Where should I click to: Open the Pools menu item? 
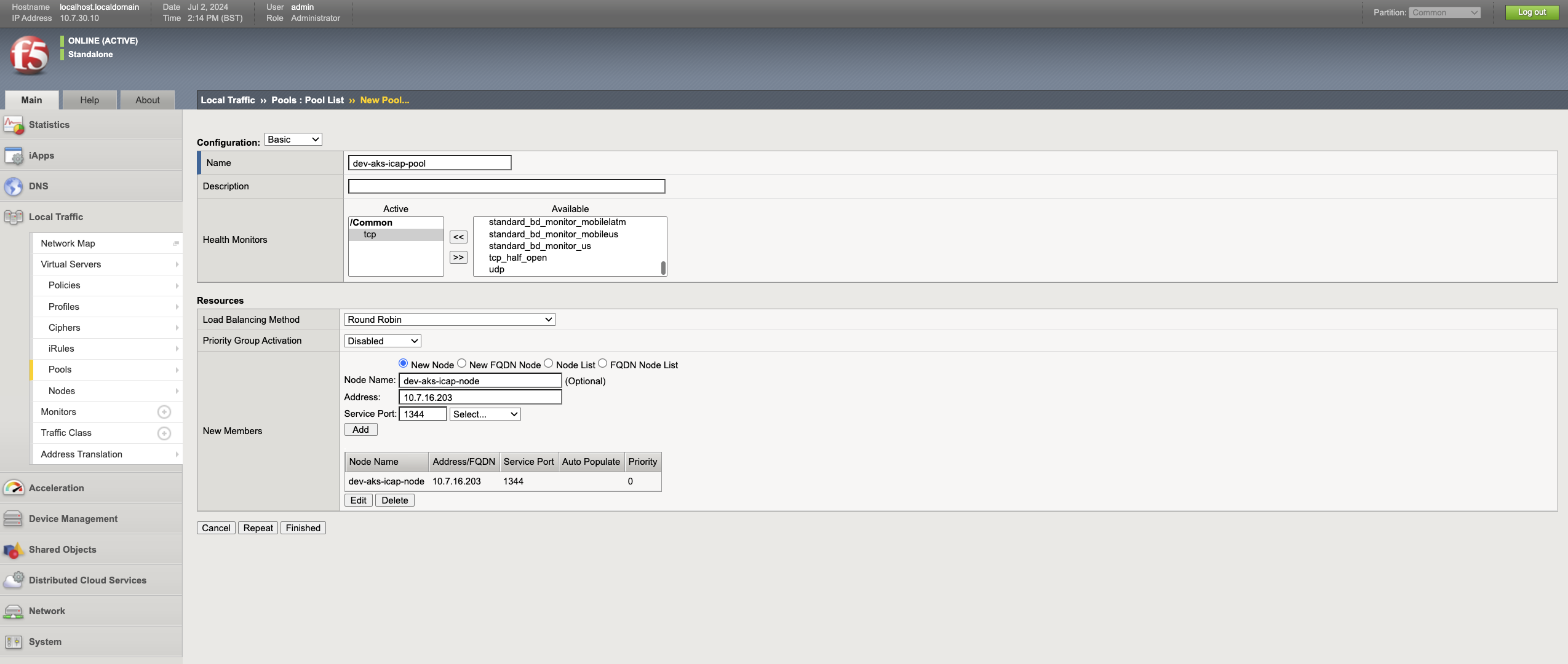tap(60, 370)
